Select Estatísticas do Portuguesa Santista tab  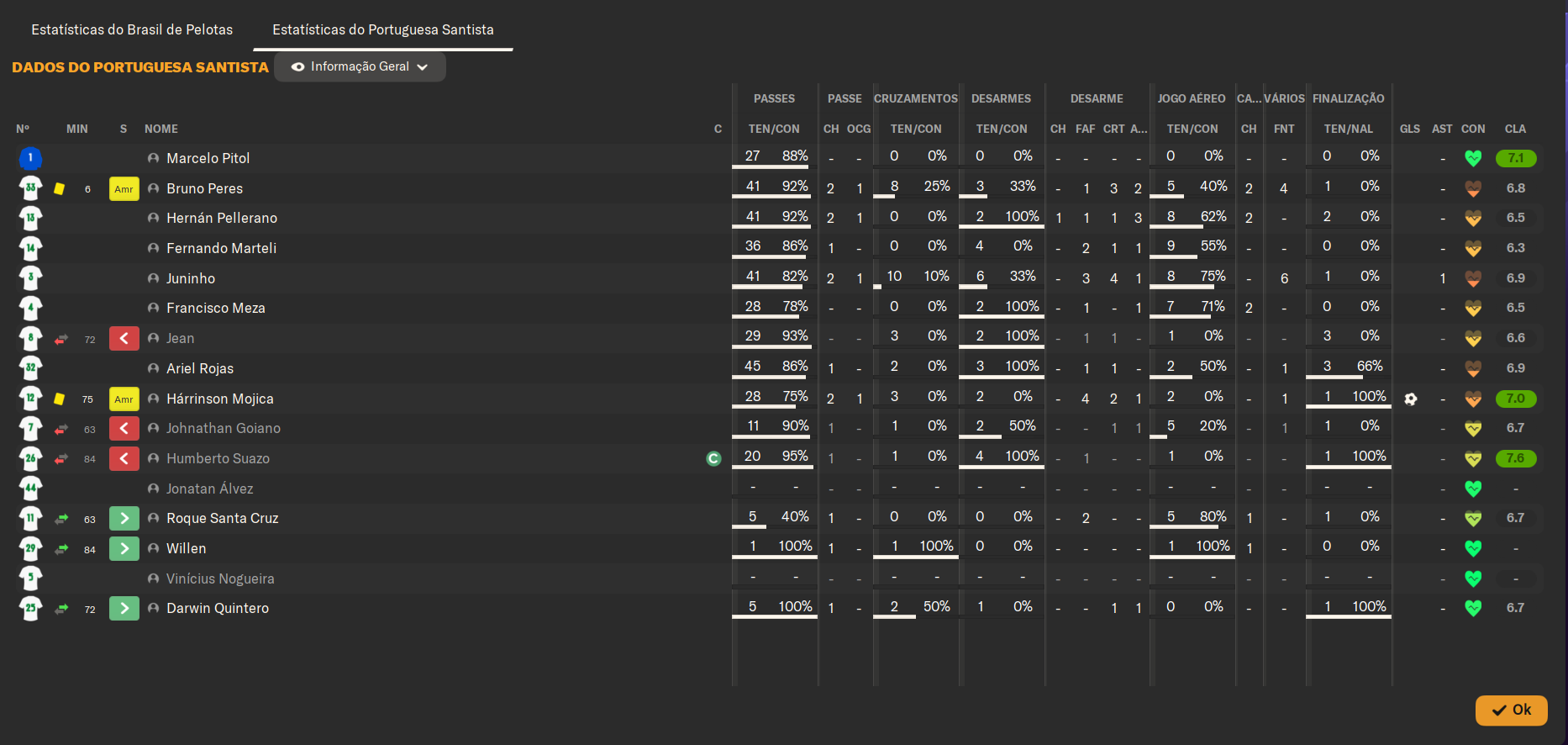point(383,29)
